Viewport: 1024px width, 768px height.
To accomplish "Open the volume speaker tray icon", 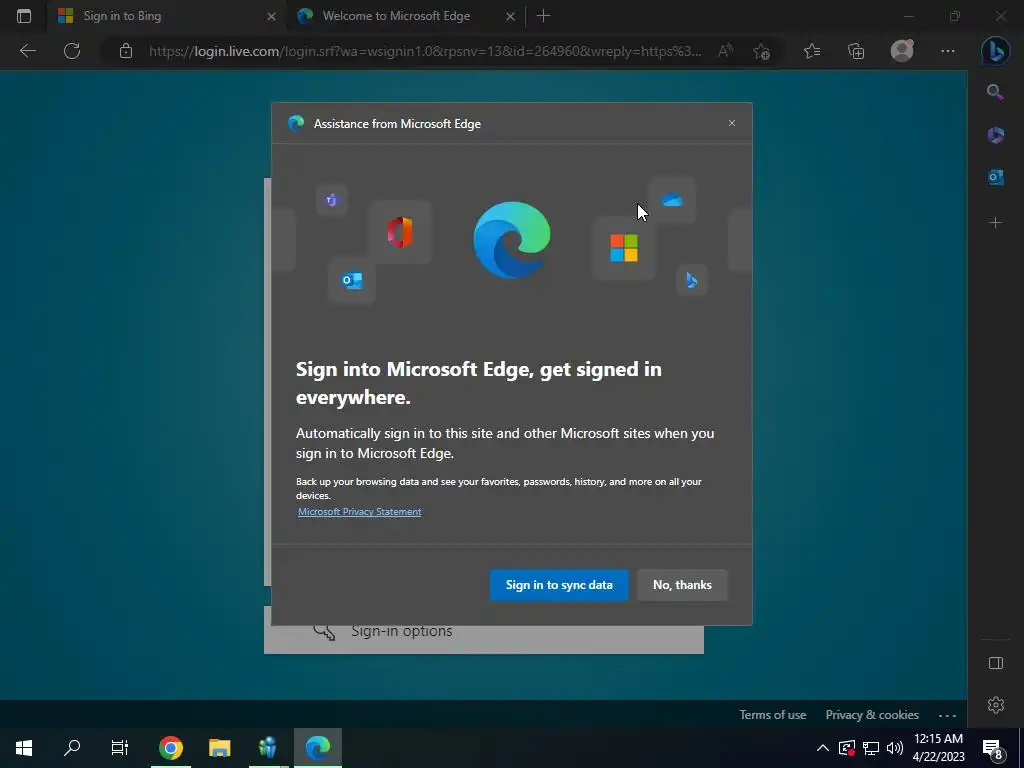I will click(x=895, y=748).
